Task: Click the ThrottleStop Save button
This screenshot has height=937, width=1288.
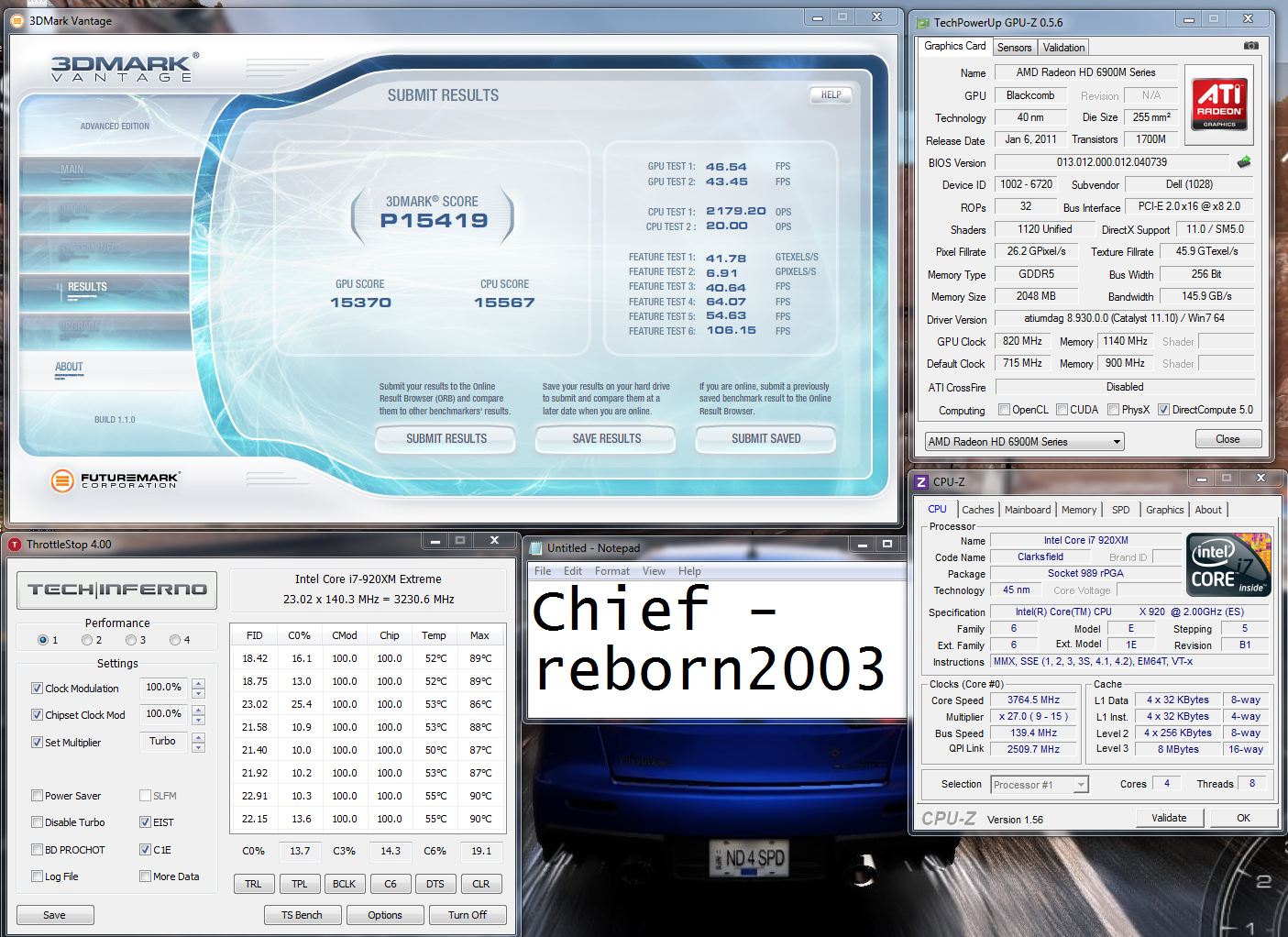Action: (55, 915)
